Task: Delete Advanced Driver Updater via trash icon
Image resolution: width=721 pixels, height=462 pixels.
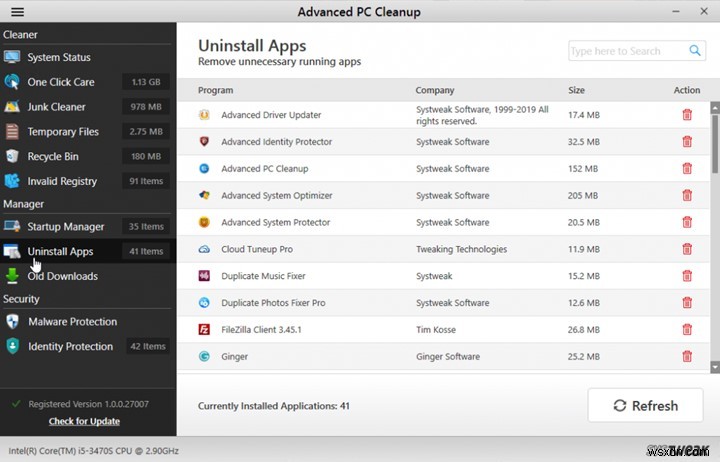Action: [687, 115]
